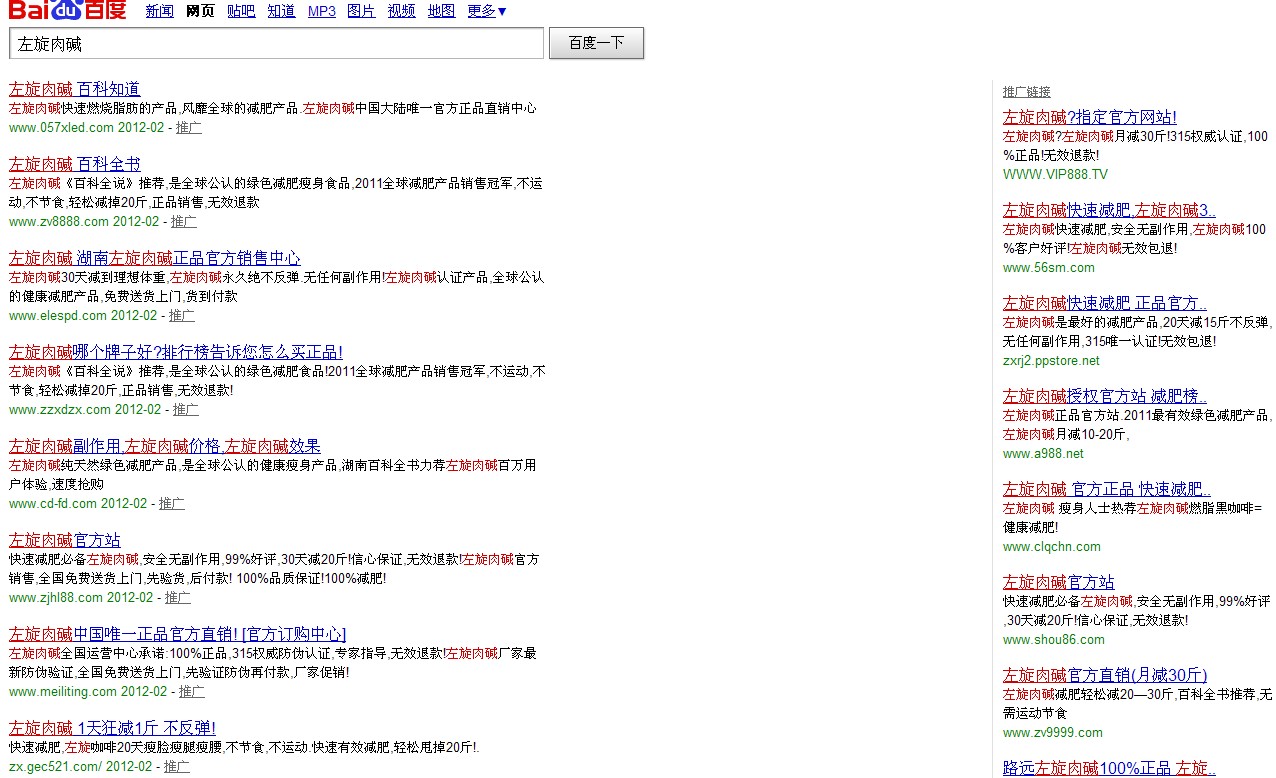The width and height of the screenshot is (1276, 778).
Task: Click the green URL www.elespd.com
Action: click(x=58, y=316)
